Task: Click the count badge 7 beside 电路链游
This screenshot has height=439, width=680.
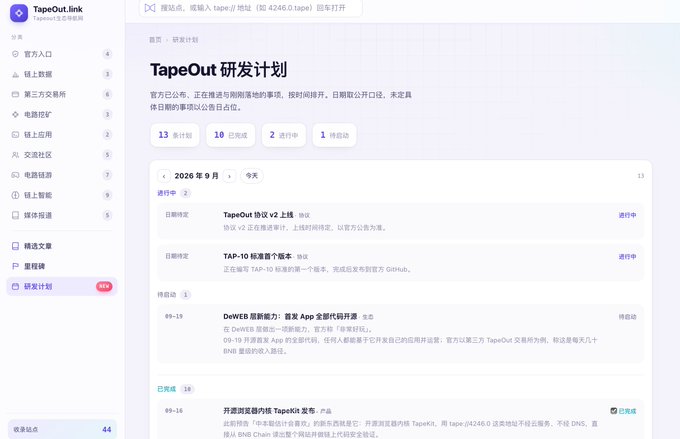Action: 107,175
